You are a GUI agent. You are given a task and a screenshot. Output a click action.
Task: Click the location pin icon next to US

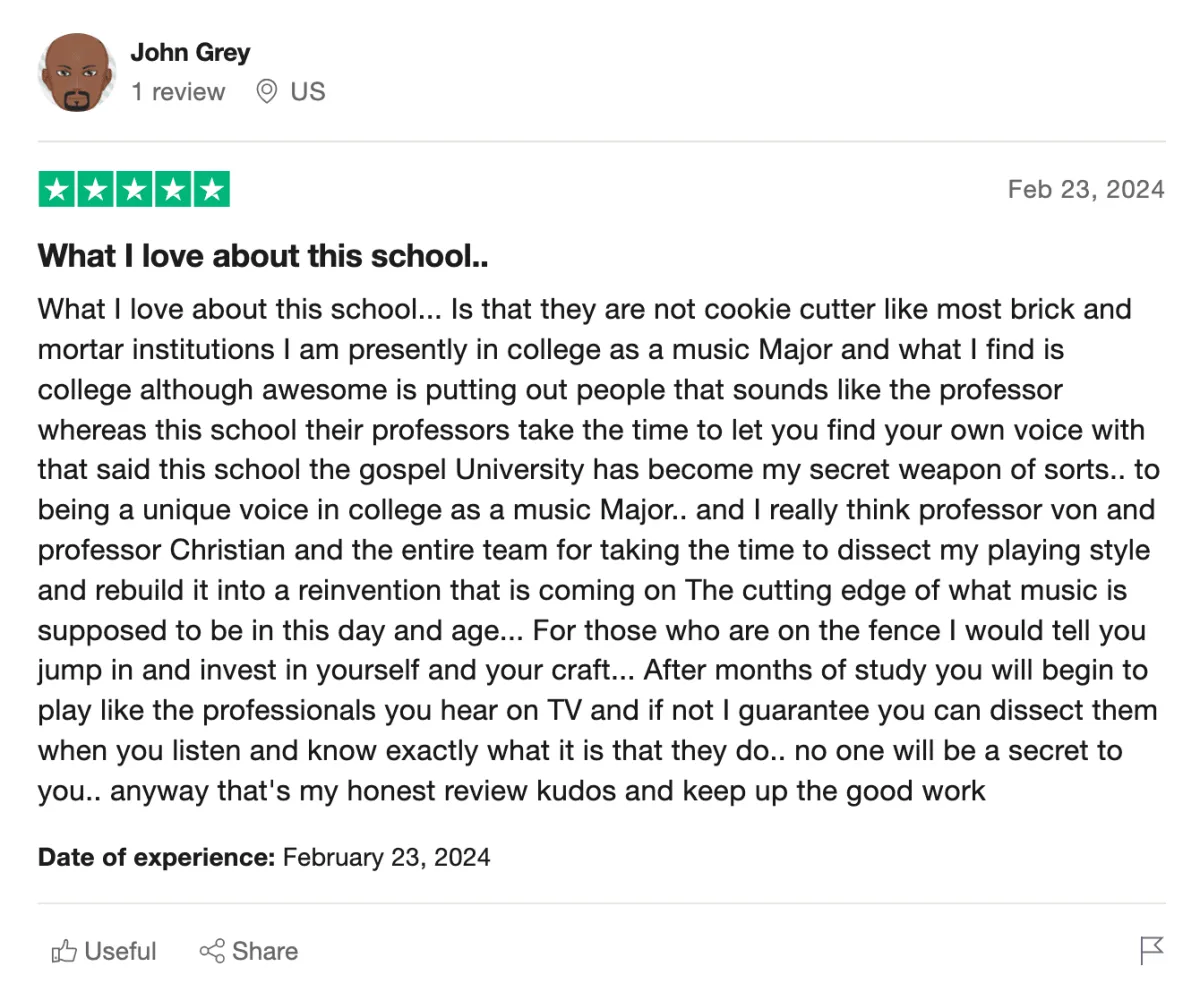coord(266,92)
